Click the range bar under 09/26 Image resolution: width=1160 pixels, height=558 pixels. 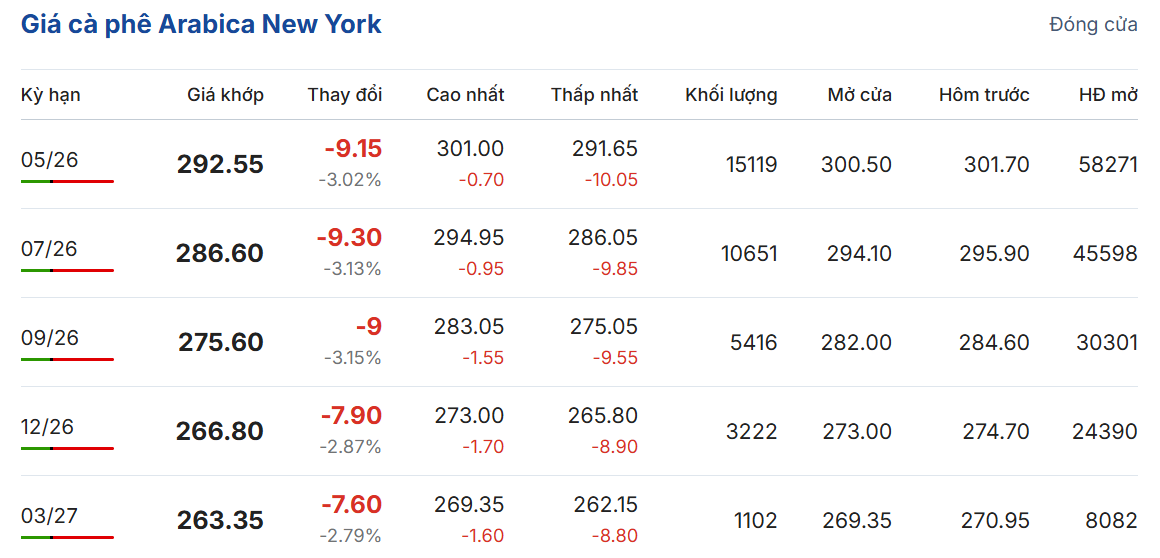click(x=67, y=359)
